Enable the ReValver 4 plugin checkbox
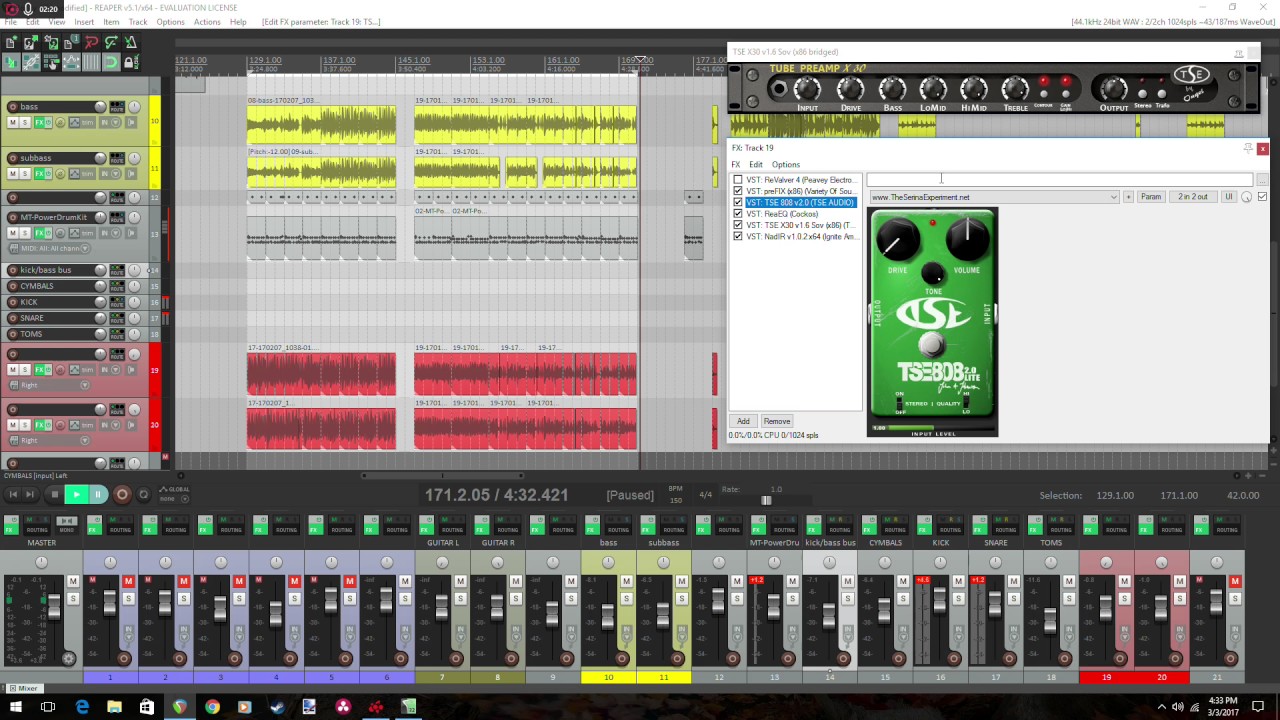Viewport: 1280px width, 720px height. tap(738, 180)
